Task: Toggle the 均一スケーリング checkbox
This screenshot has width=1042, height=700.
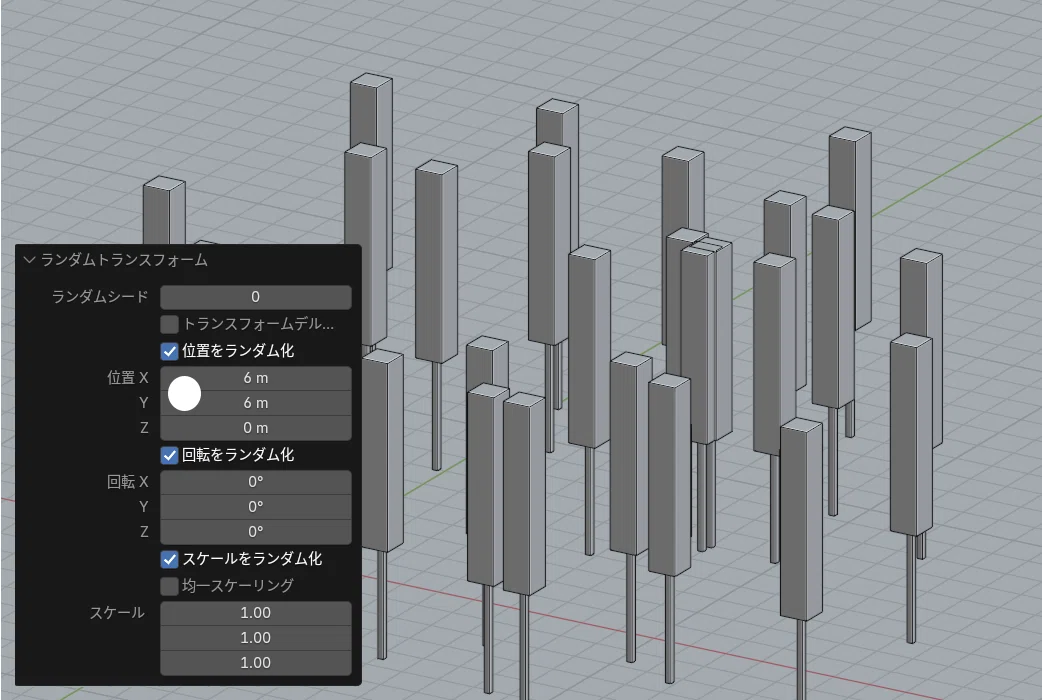Action: pos(169,586)
